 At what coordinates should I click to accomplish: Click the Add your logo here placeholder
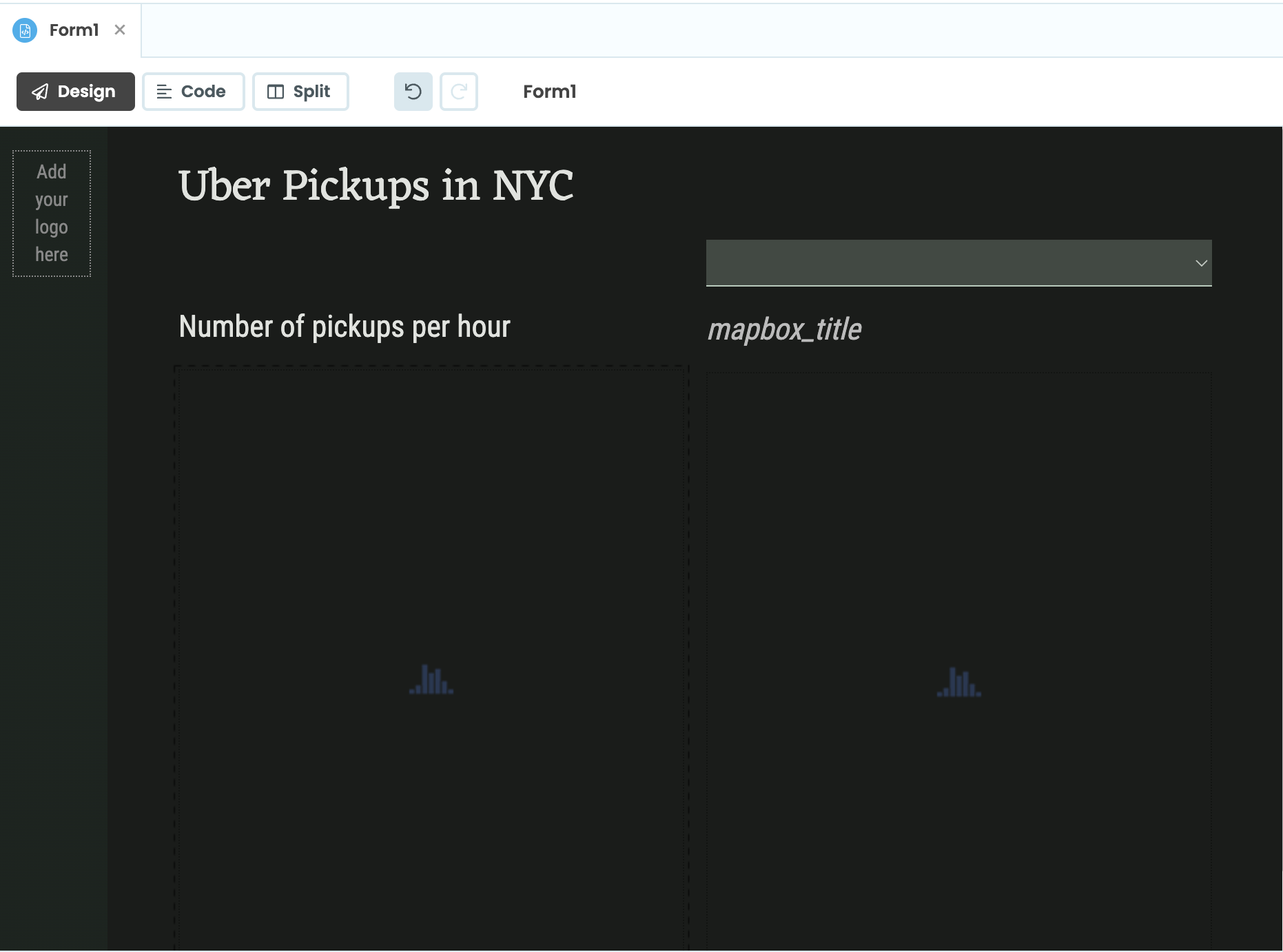[x=51, y=213]
